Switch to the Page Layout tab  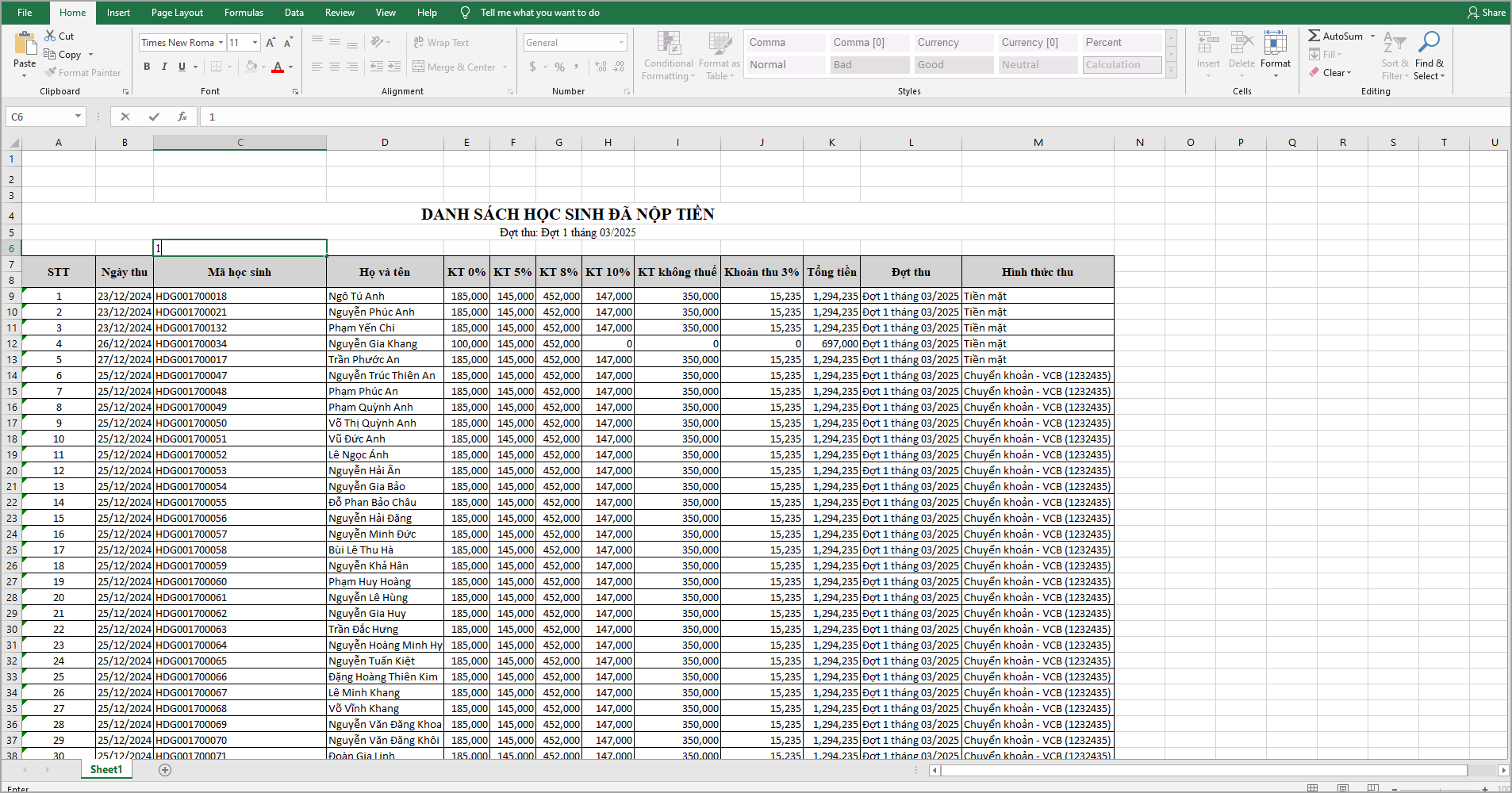[177, 13]
